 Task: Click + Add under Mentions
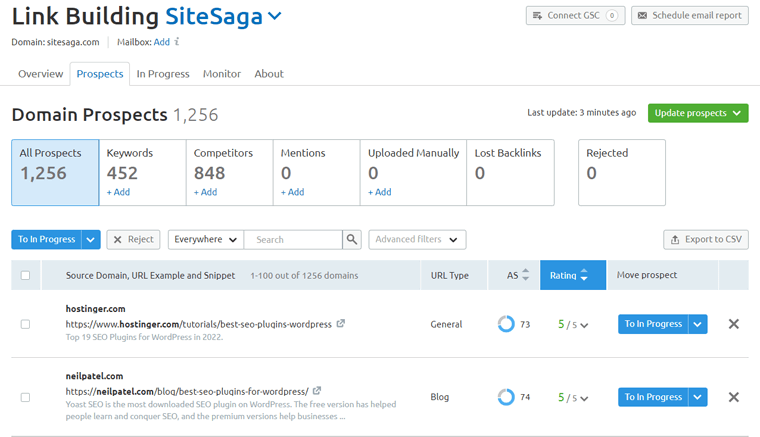[x=292, y=192]
